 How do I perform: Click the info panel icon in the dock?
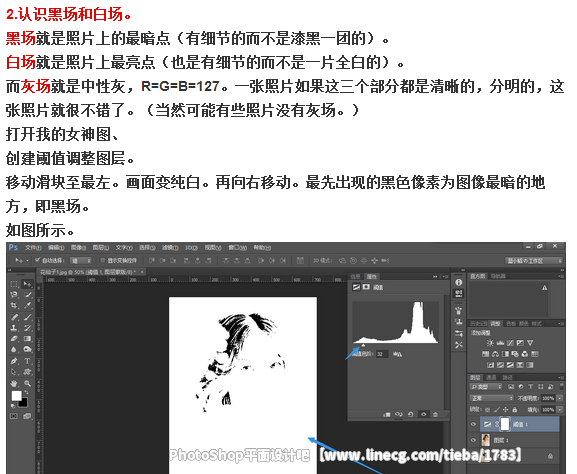pyautogui.click(x=459, y=282)
